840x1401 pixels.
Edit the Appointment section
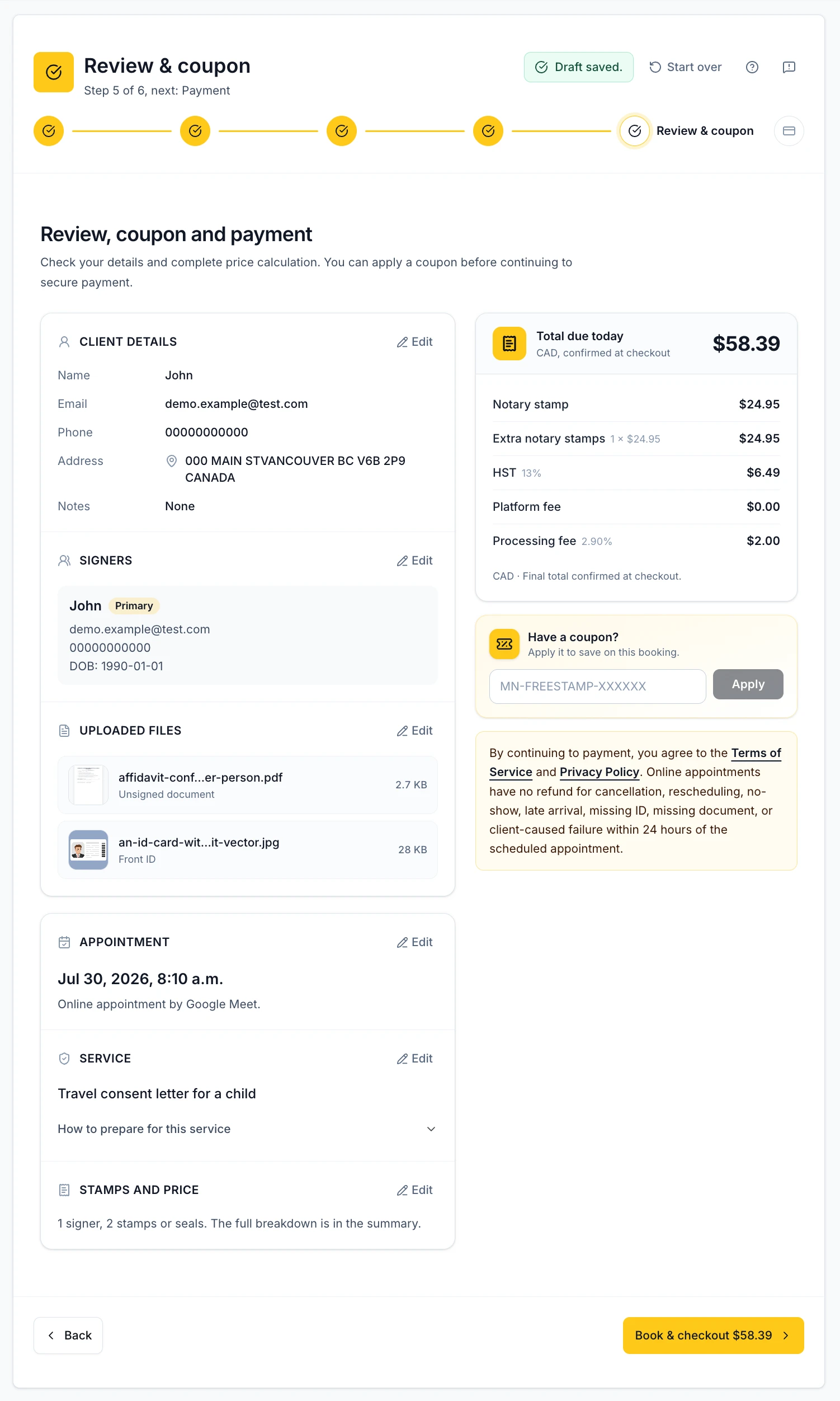tap(415, 942)
